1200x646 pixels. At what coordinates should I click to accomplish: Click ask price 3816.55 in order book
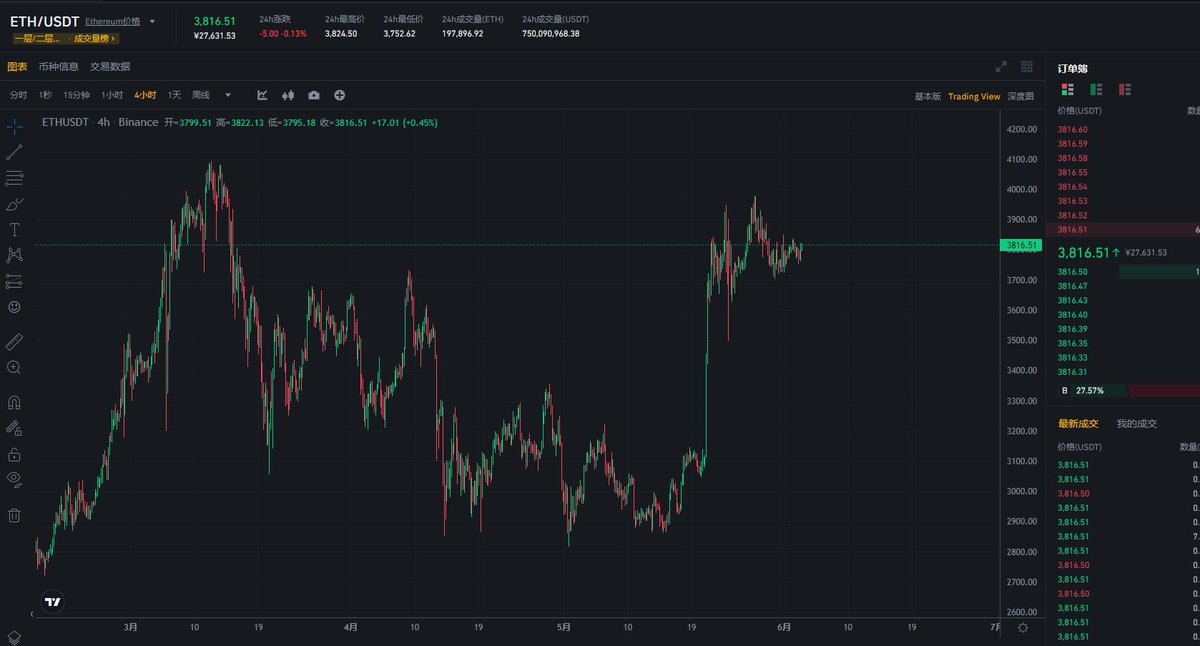[1072, 172]
